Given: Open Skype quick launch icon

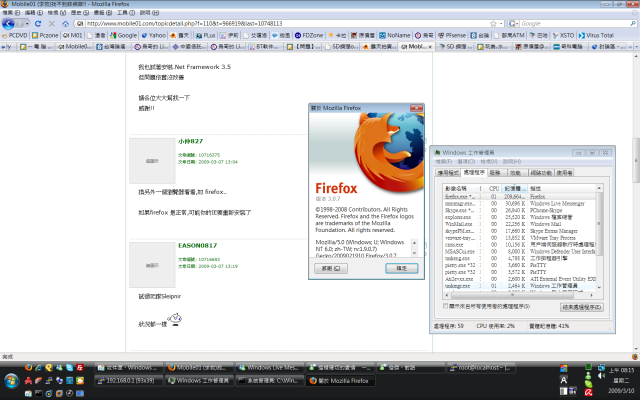Looking at the screenshot, I should pos(69,368).
